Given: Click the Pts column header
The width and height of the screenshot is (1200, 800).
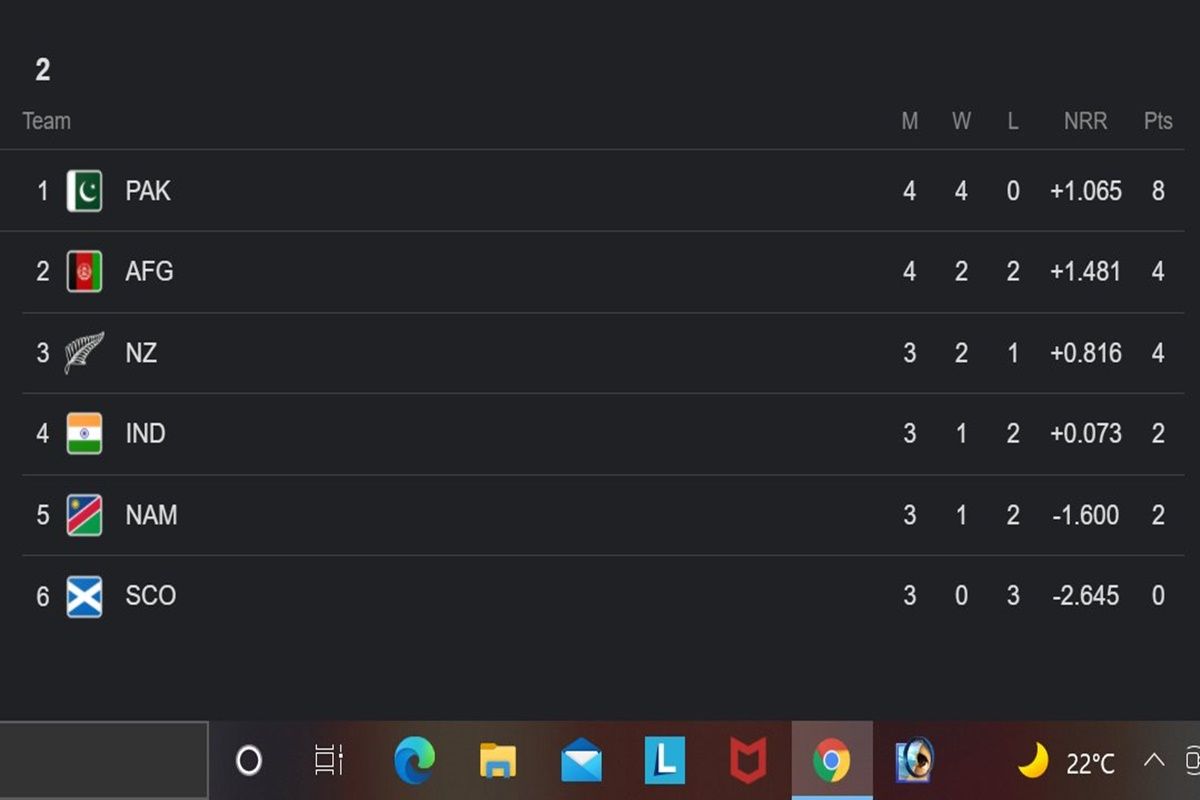Looking at the screenshot, I should point(1157,121).
